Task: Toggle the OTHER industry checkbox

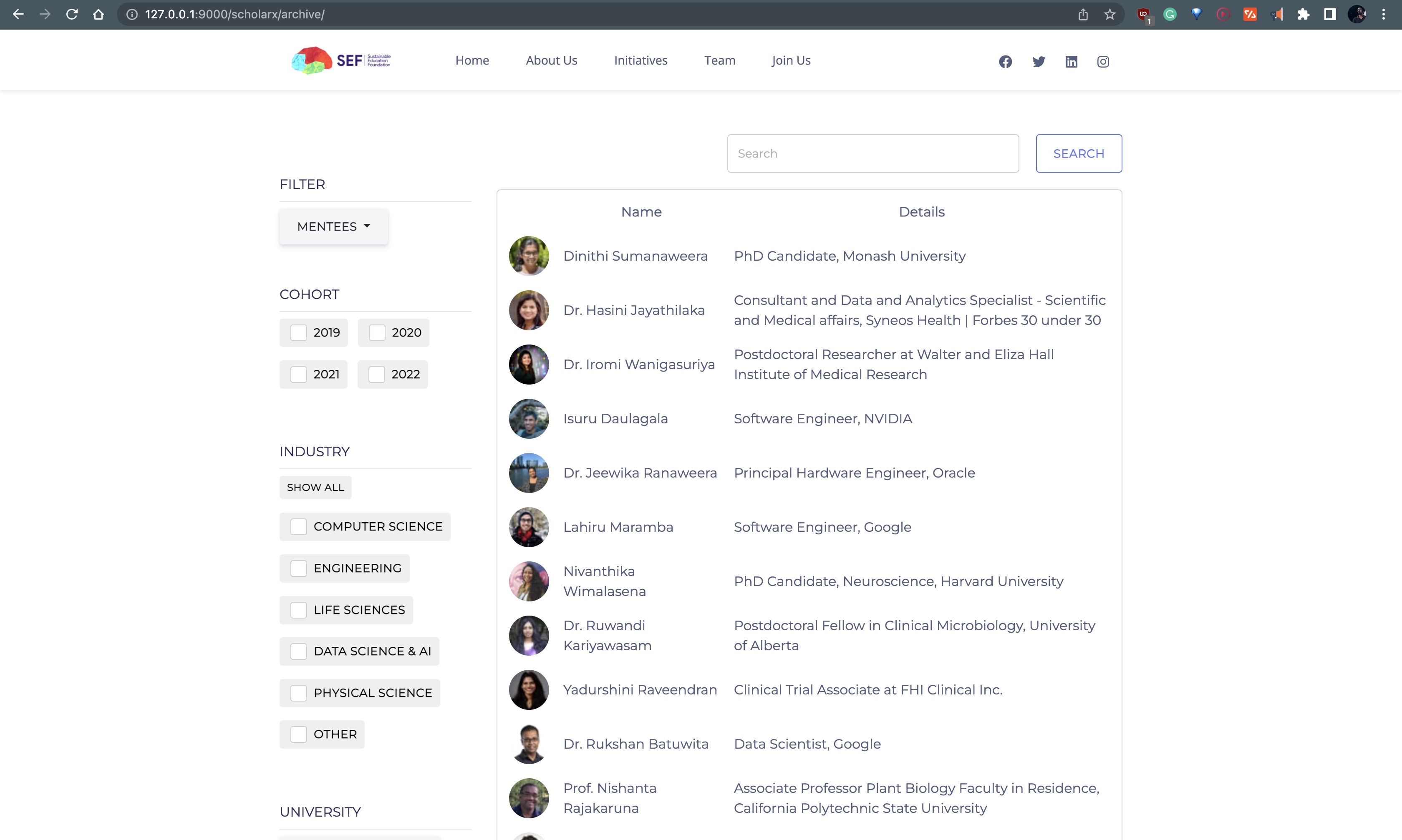Action: tap(299, 734)
